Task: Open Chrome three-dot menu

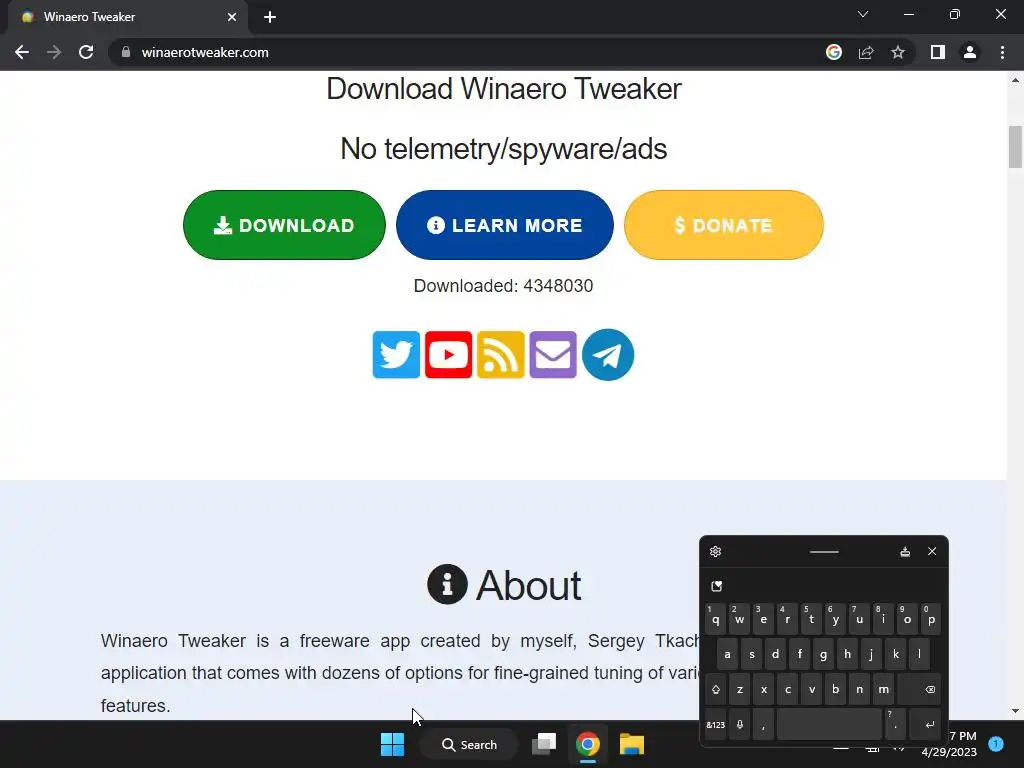Action: [1002, 52]
